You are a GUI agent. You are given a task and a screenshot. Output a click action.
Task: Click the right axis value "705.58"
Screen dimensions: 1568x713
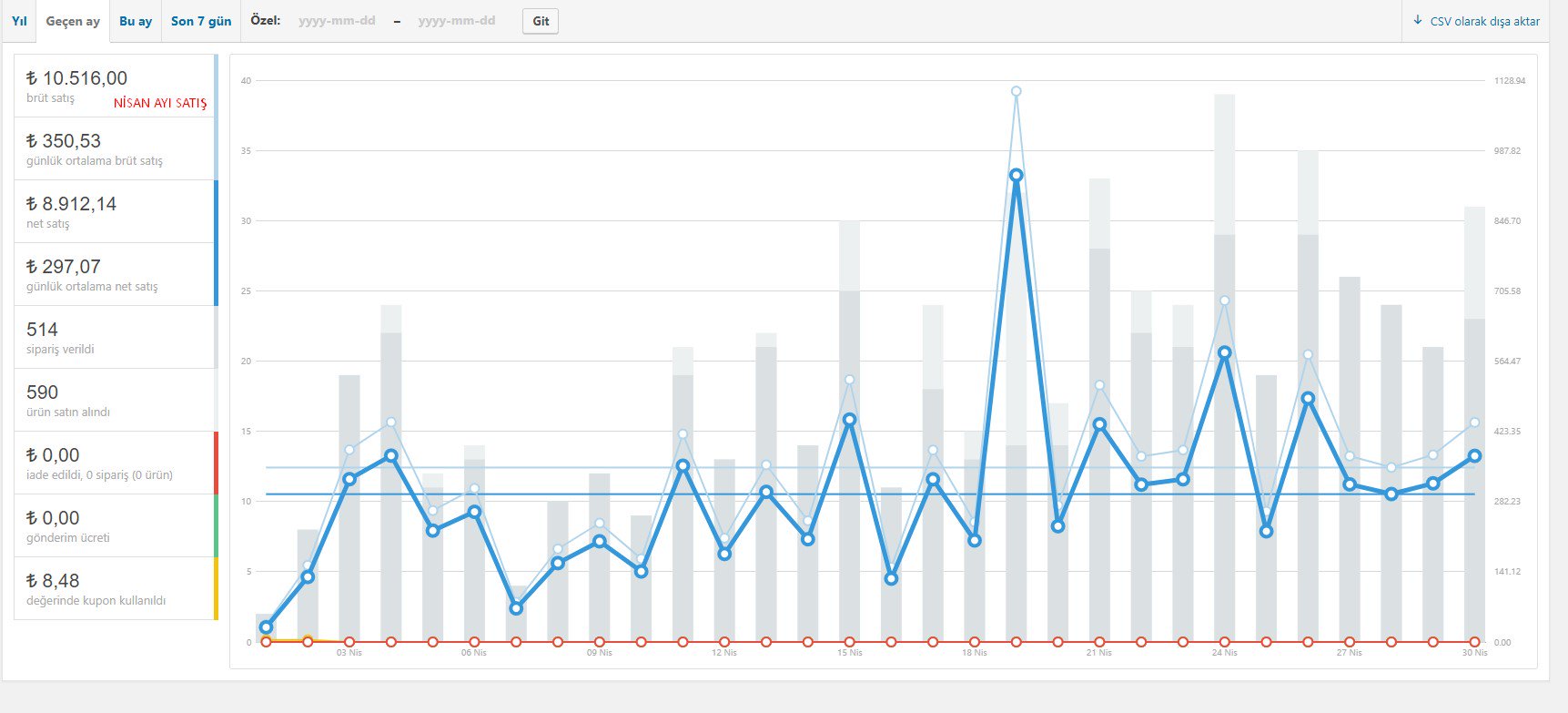(1507, 291)
